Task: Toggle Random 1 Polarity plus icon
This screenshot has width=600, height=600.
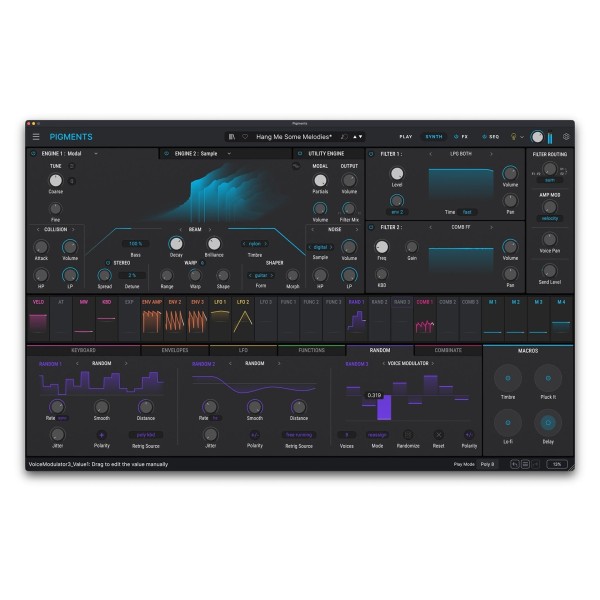Action: [x=101, y=435]
